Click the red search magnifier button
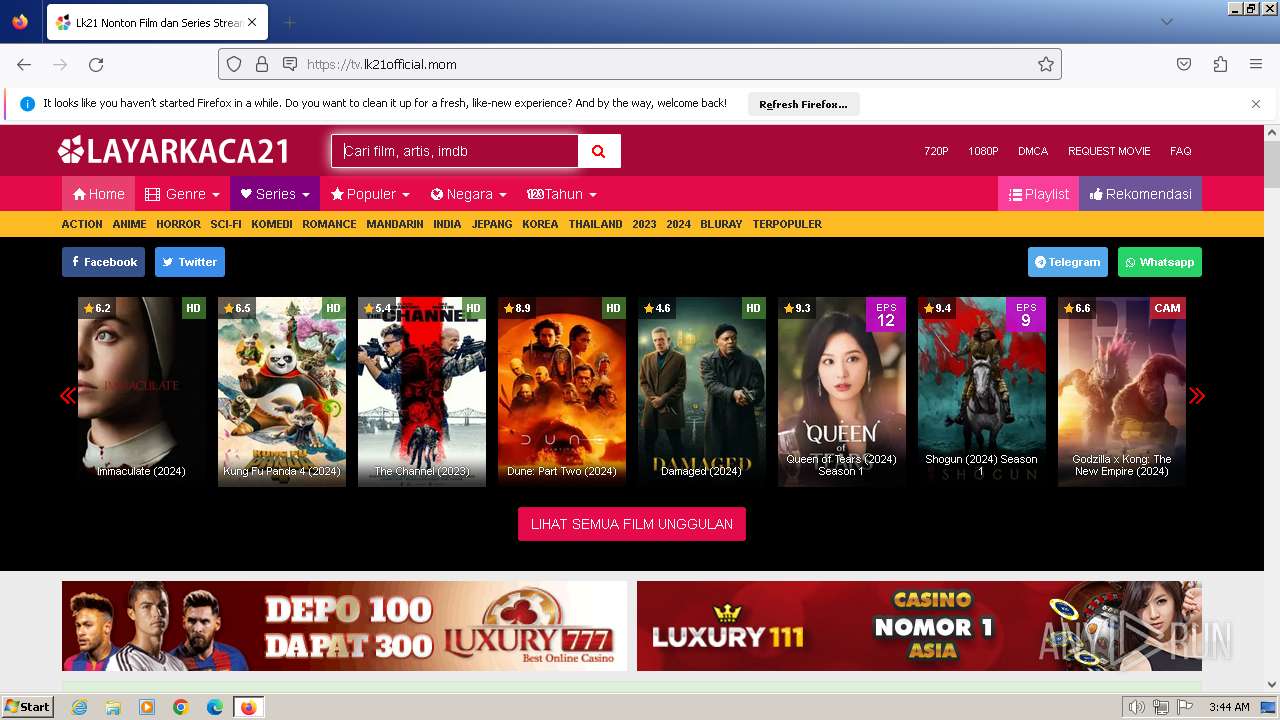 point(599,151)
